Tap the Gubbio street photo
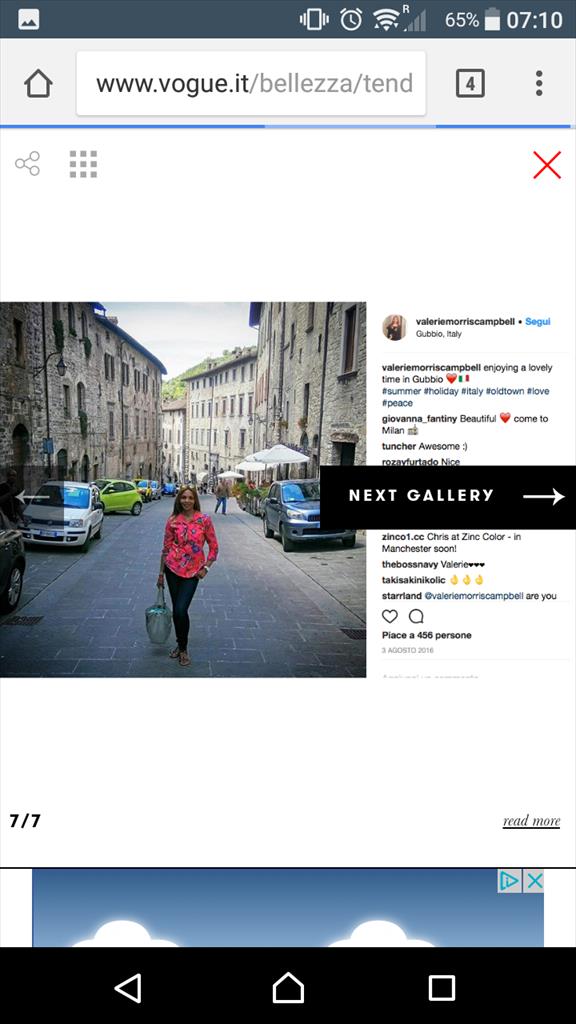 pos(183,489)
